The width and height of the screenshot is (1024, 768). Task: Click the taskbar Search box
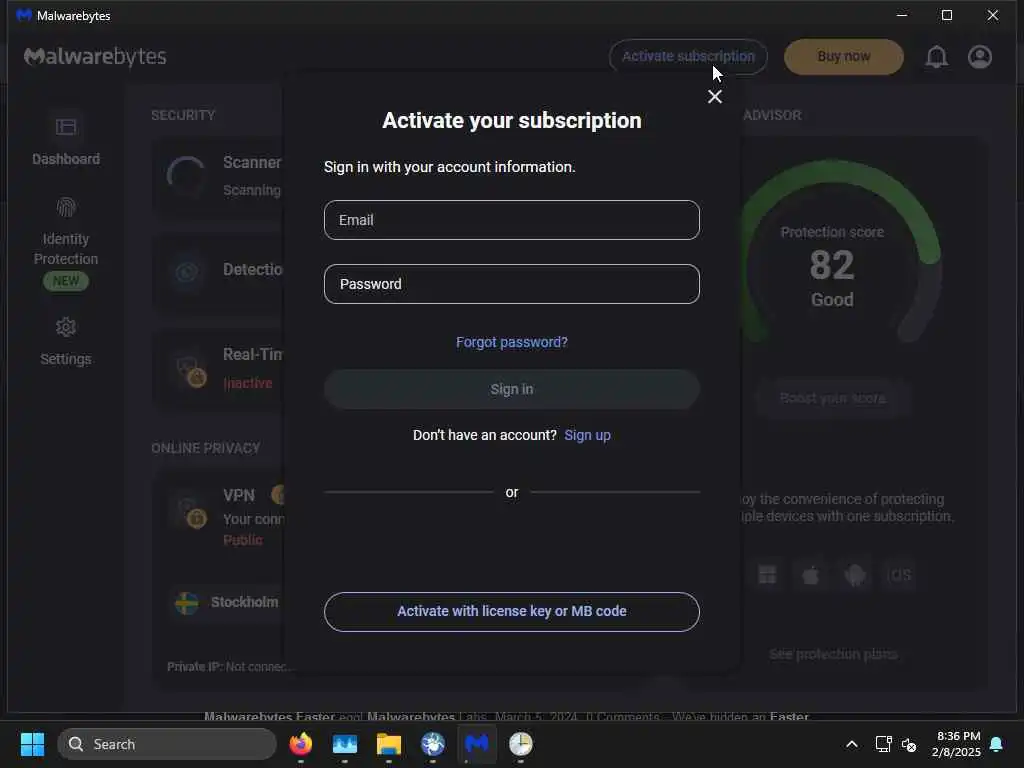pos(167,744)
